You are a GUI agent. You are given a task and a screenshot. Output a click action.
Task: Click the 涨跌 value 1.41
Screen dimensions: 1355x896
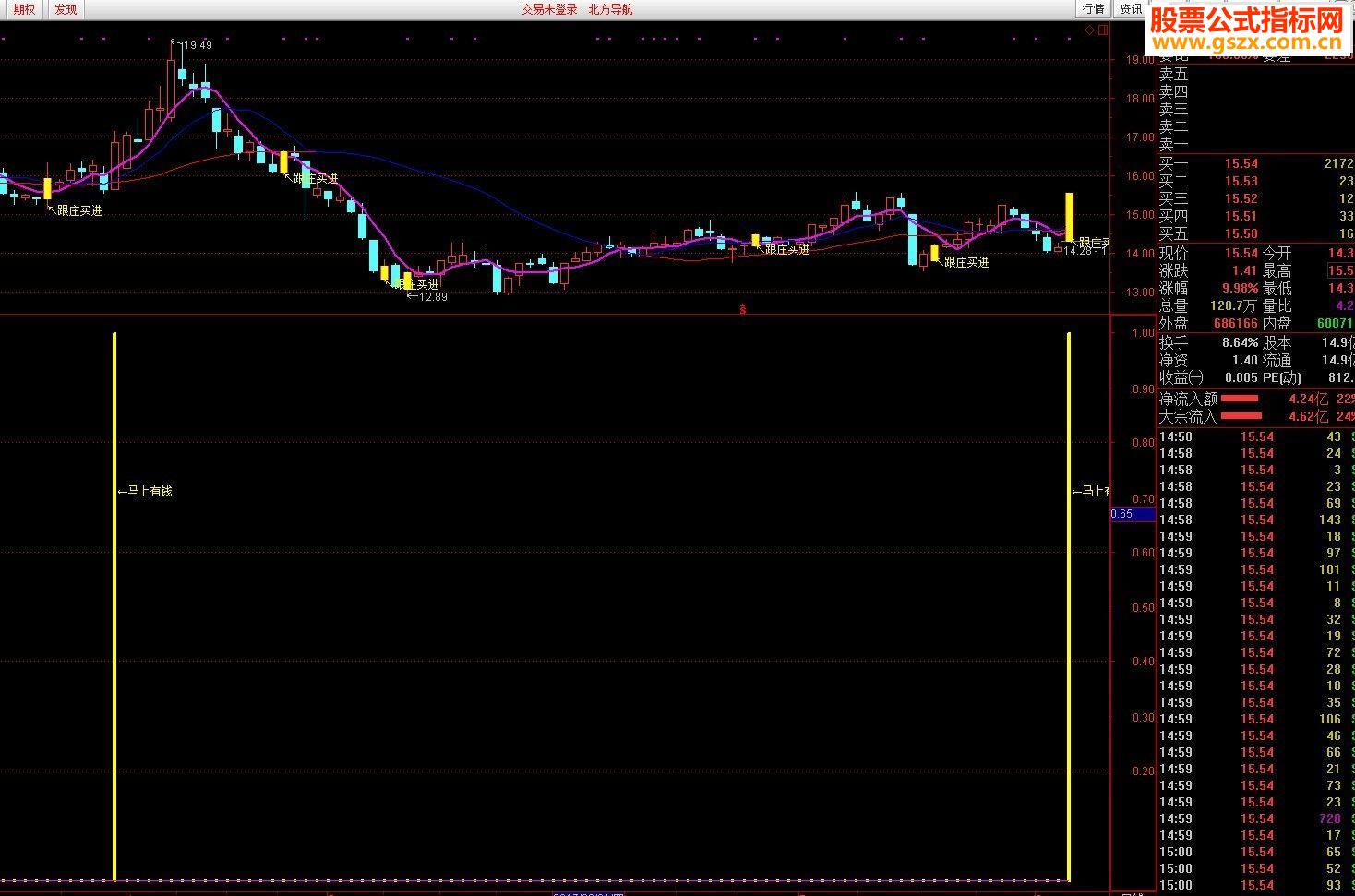click(x=1244, y=270)
